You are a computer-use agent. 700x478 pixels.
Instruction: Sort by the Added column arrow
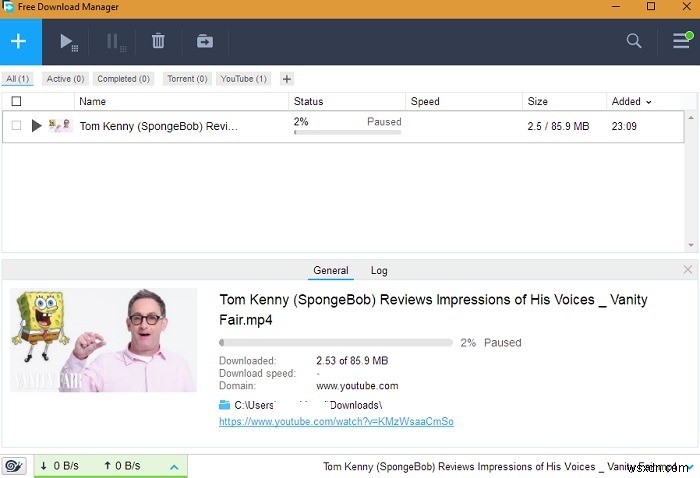(649, 102)
